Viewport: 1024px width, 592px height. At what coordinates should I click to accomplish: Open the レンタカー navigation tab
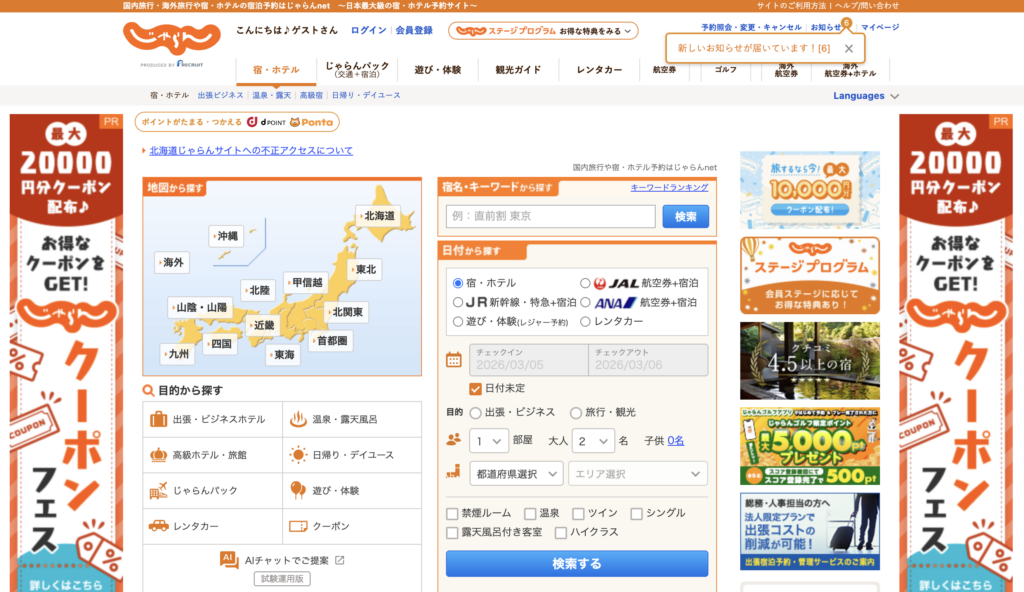(599, 70)
